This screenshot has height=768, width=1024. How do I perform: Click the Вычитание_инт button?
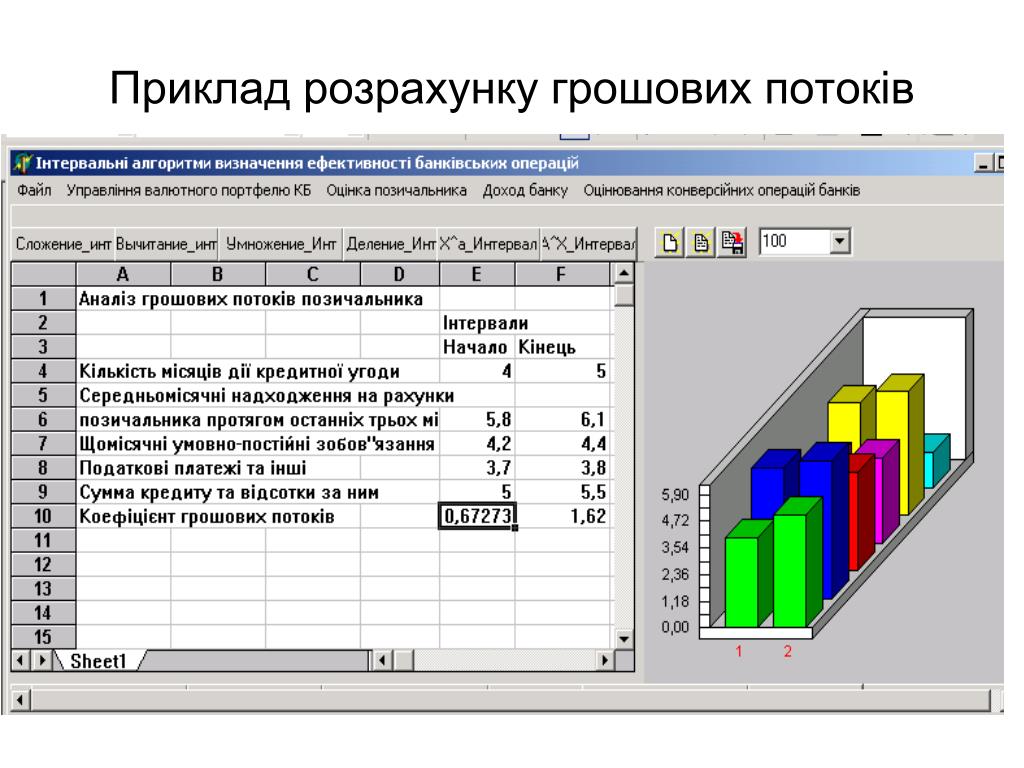click(x=166, y=244)
